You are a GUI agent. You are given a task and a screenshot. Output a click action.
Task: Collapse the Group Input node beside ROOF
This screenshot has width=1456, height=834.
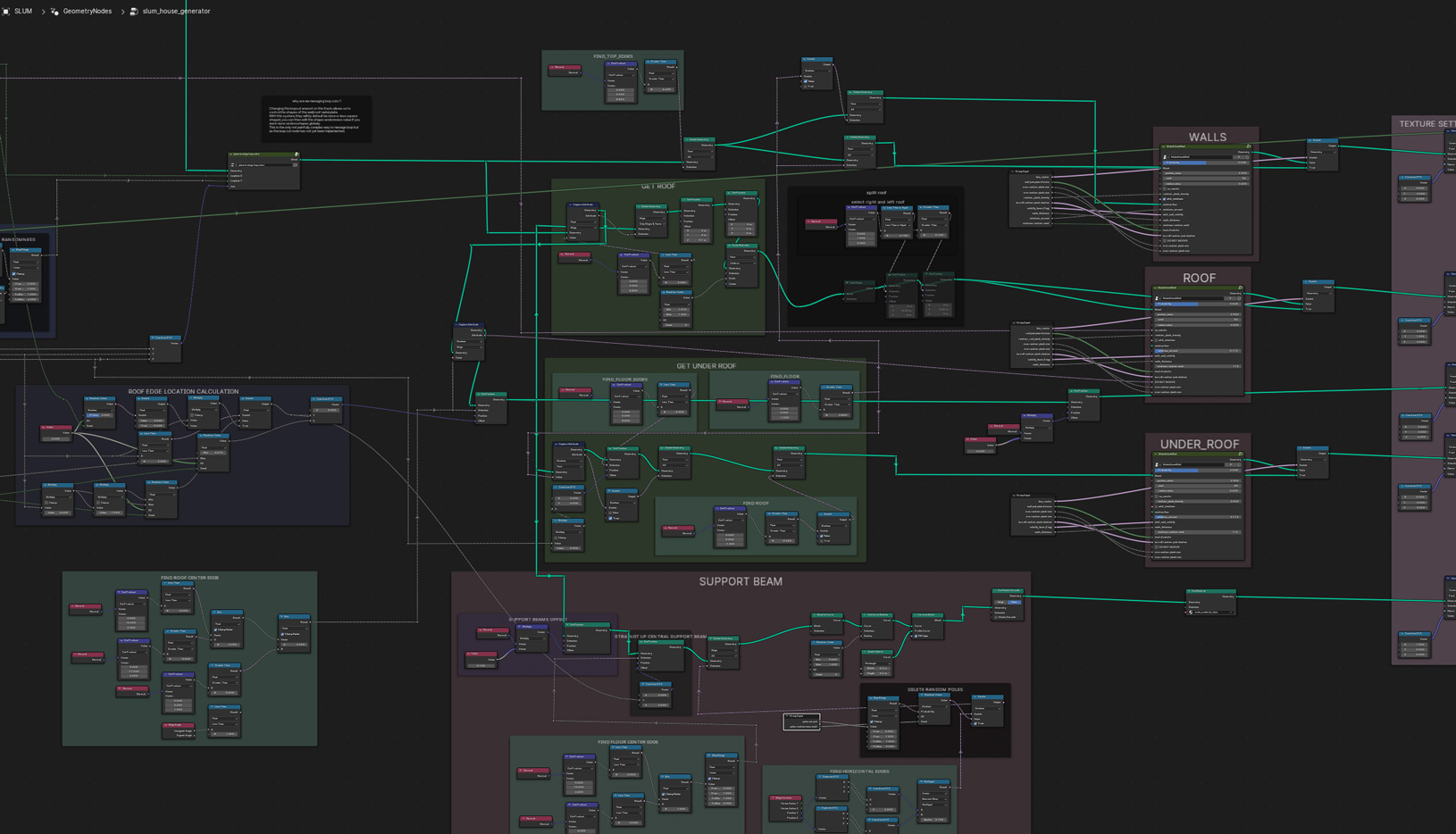click(1015, 322)
